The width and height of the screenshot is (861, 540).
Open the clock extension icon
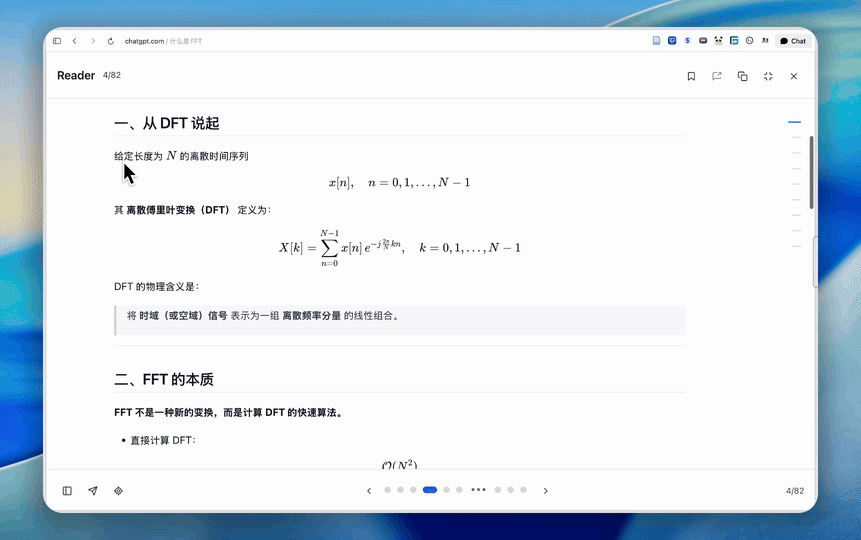coord(750,41)
